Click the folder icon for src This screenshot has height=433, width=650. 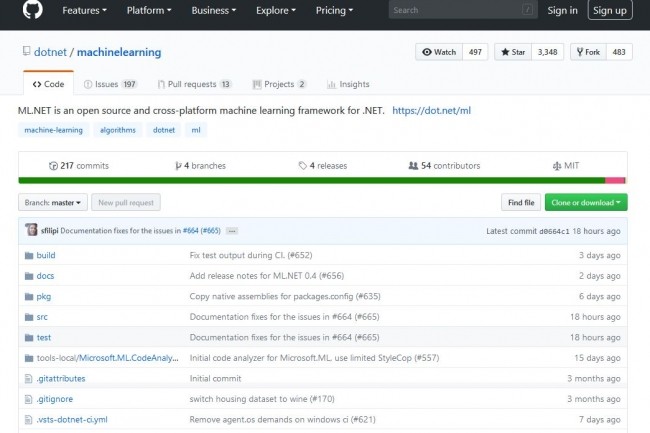pos(29,317)
